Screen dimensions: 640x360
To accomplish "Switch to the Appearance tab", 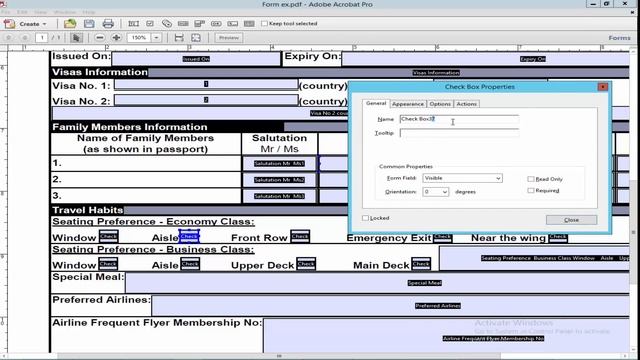I will click(408, 104).
